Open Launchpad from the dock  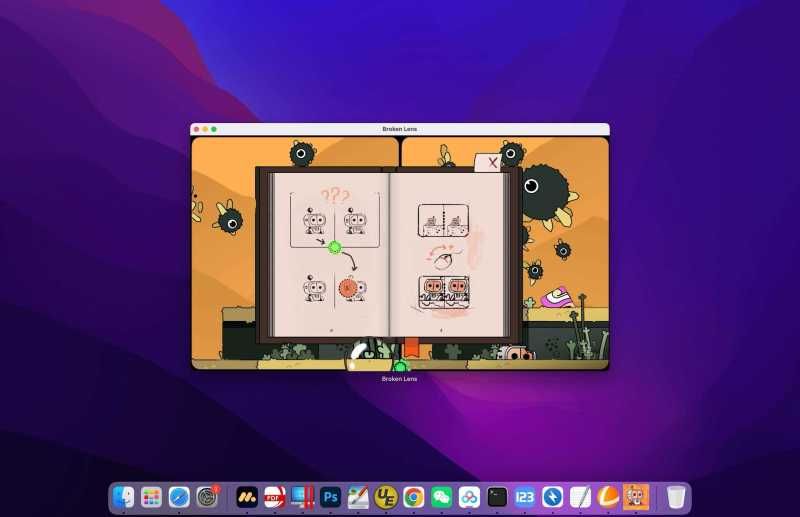pyautogui.click(x=152, y=497)
